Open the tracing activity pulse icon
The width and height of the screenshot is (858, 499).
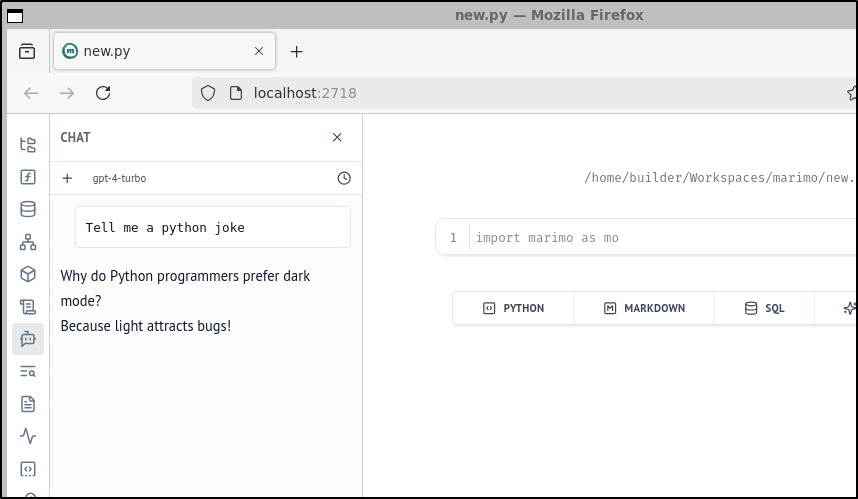[x=28, y=436]
